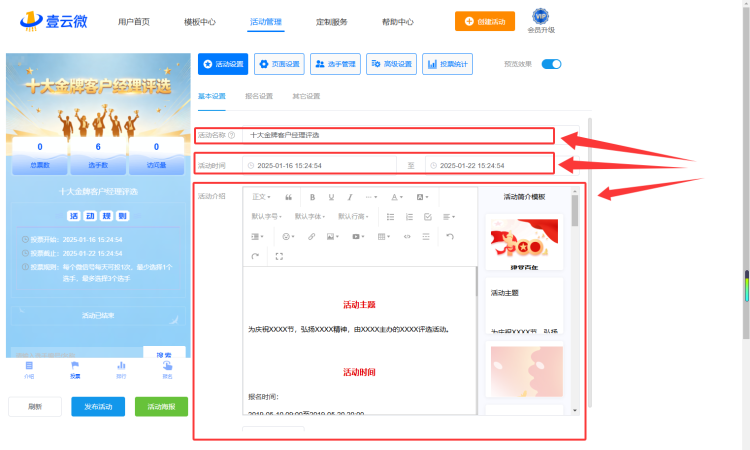Create an unordered bullet list
The image size is (750, 450).
pos(390,217)
